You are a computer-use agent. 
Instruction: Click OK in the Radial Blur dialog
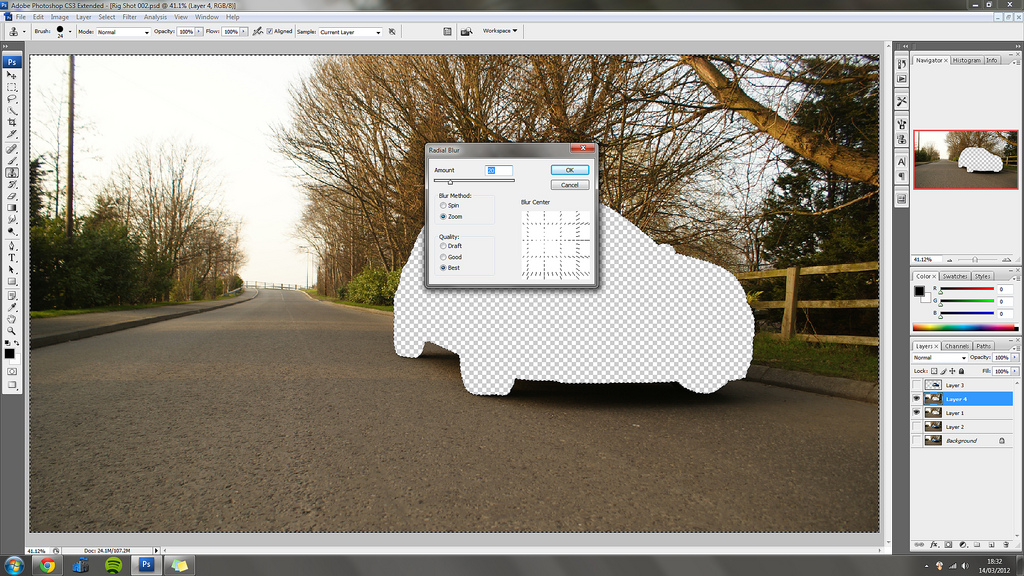pos(570,171)
